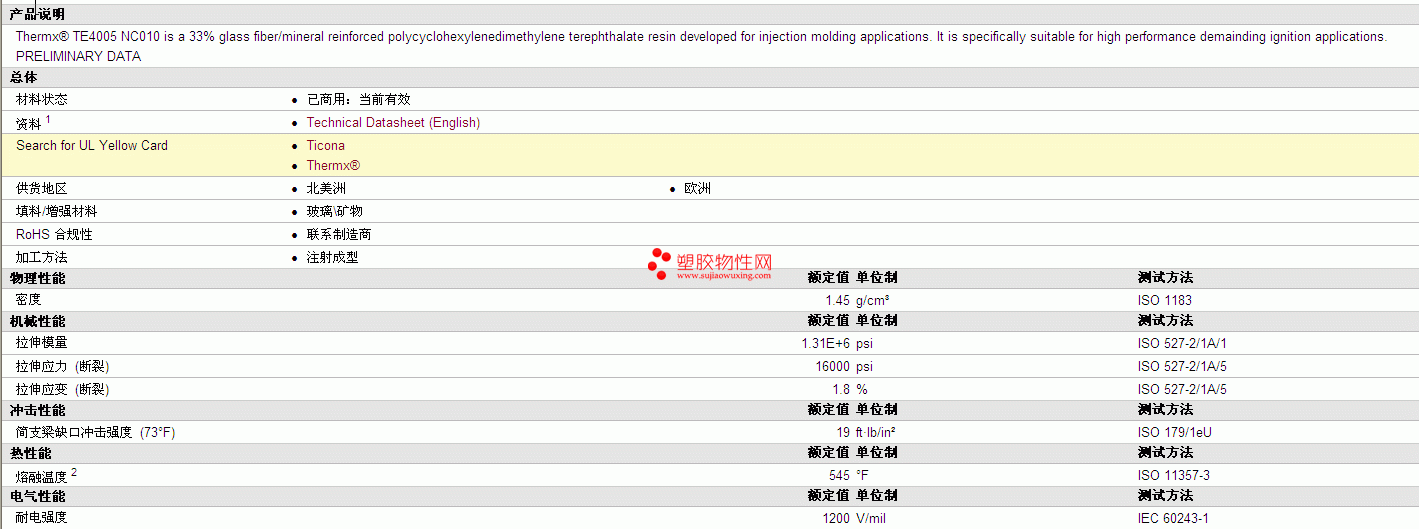The image size is (1419, 529).
Task: Select the PRELIMINARY DATA text
Action: click(79, 56)
